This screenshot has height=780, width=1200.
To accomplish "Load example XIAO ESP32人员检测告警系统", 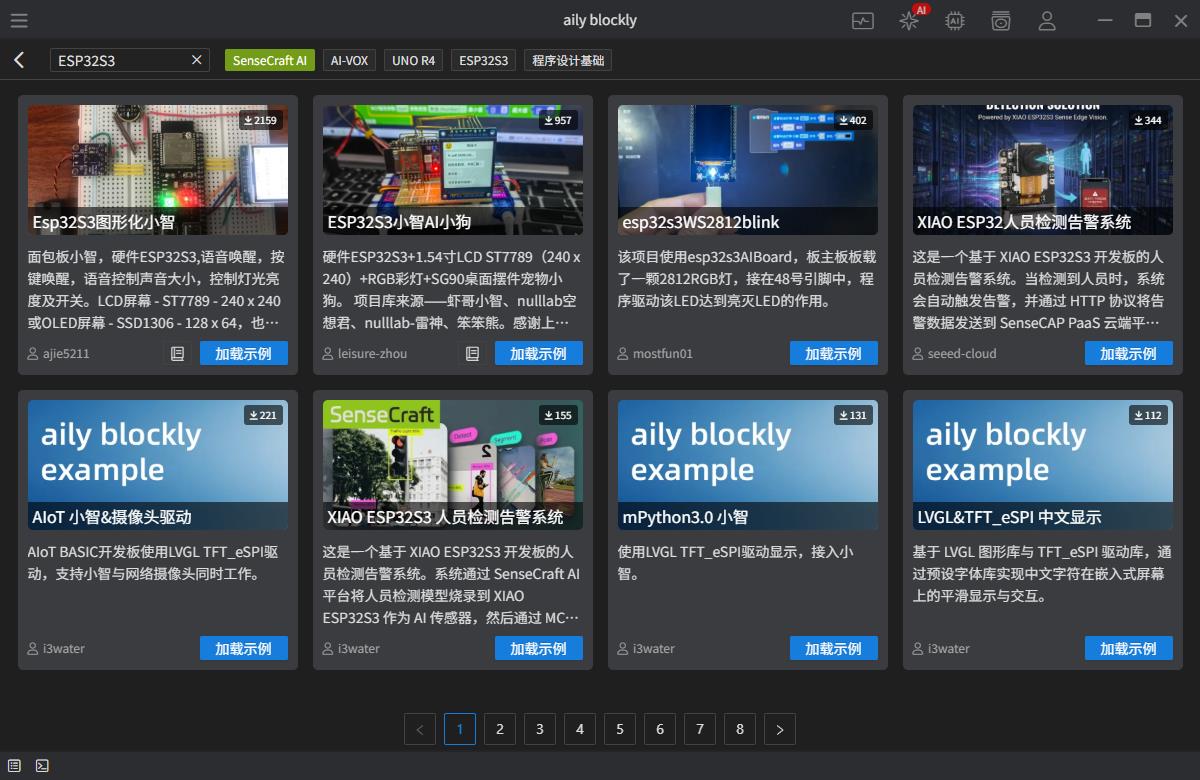I will click(x=1129, y=353).
